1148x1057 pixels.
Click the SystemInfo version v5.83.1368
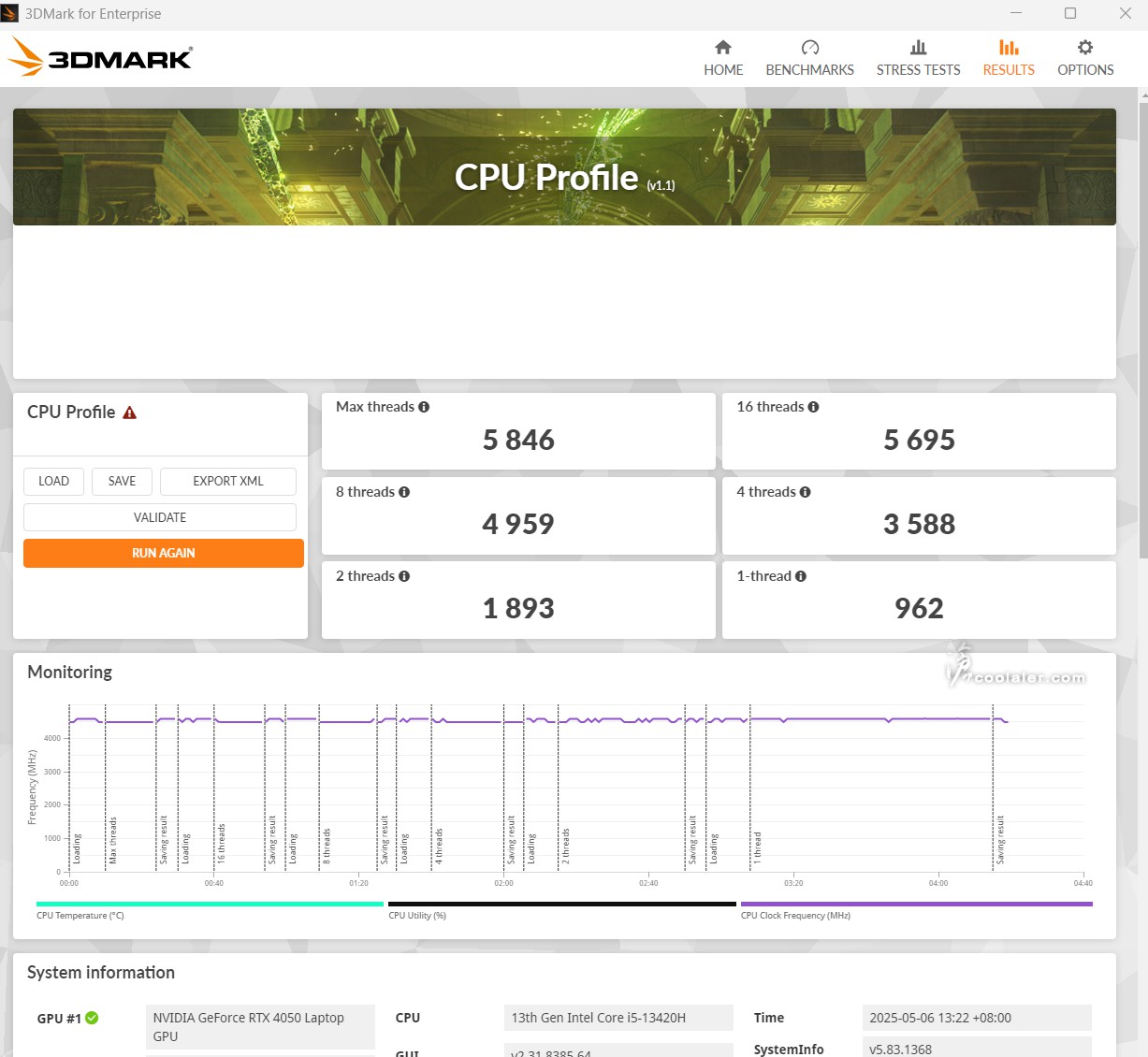(977, 1049)
